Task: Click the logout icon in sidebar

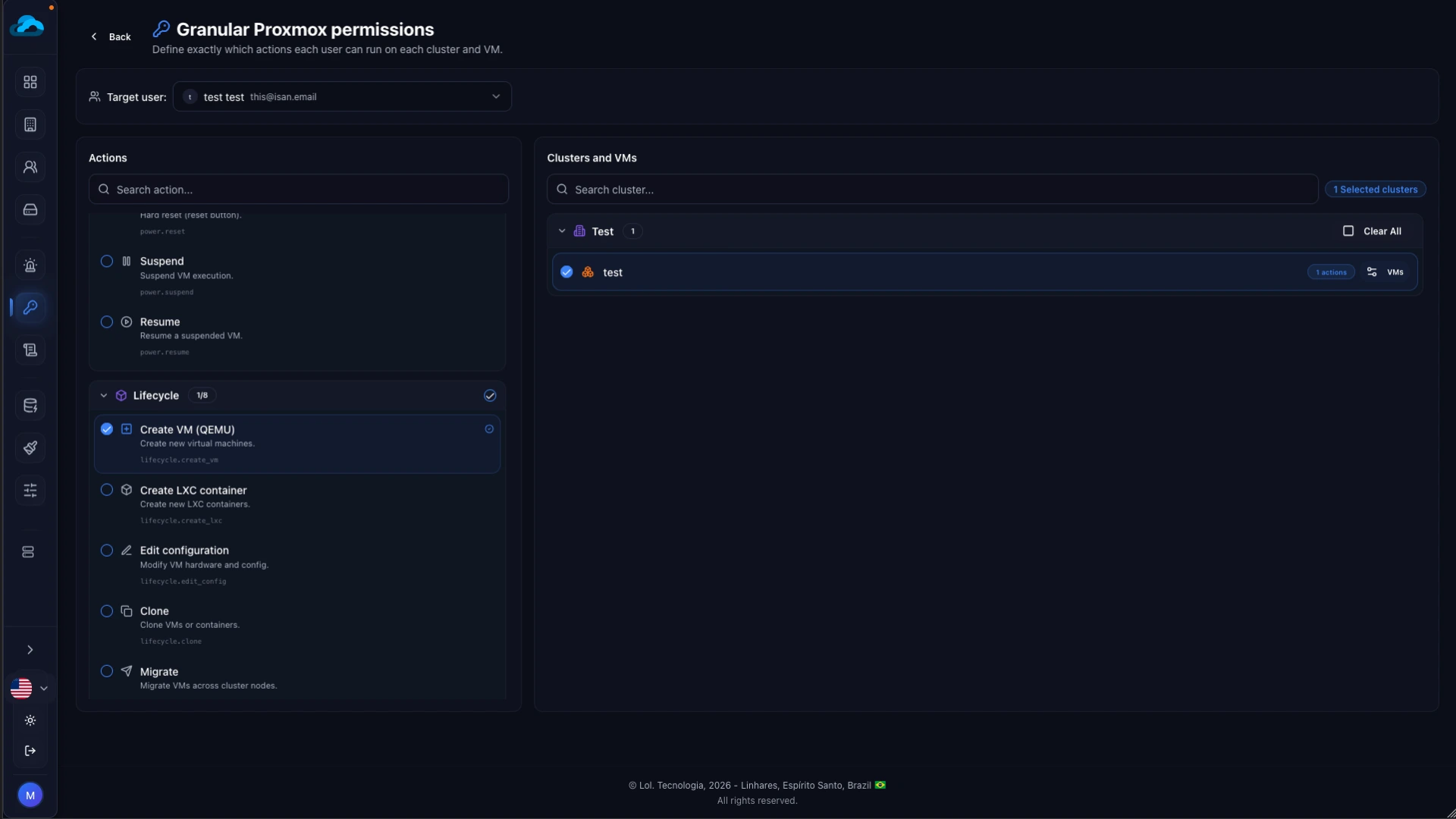Action: coord(30,751)
